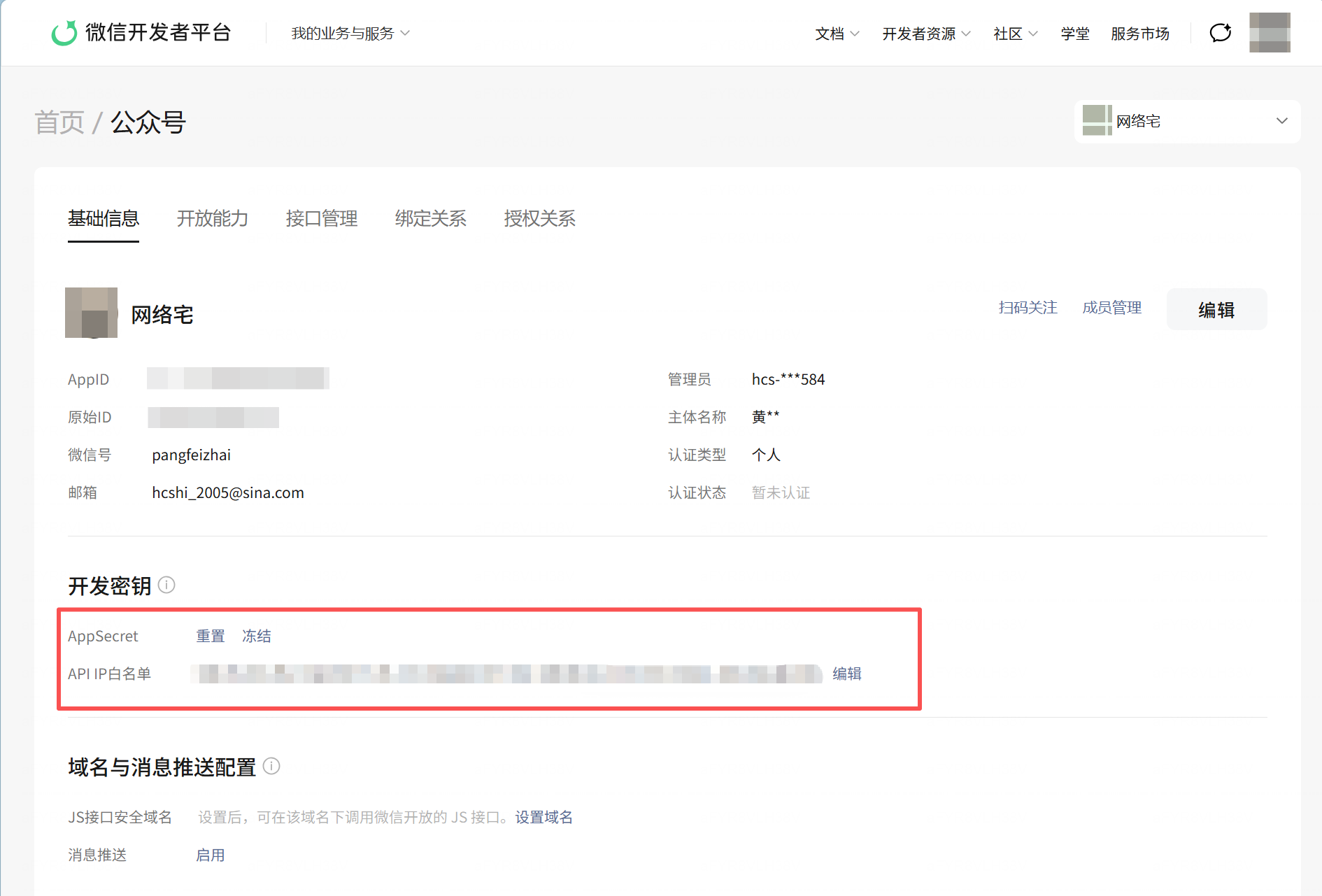Open the 社区 dropdown menu
Viewport: 1322px width, 896px height.
(x=1016, y=34)
